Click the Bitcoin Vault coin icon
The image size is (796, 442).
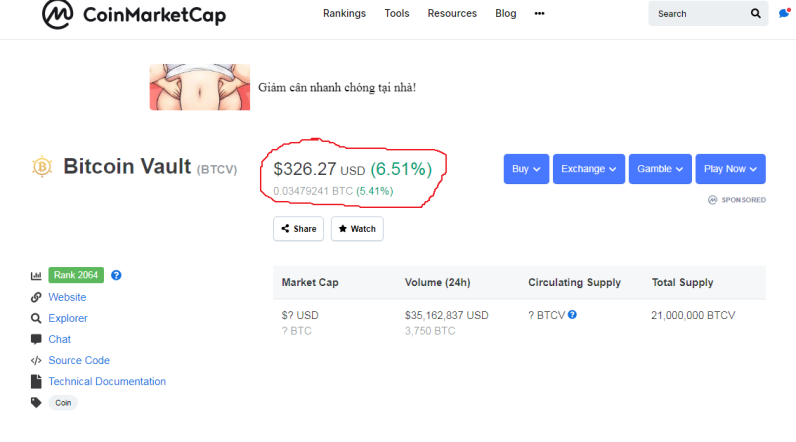(x=42, y=167)
